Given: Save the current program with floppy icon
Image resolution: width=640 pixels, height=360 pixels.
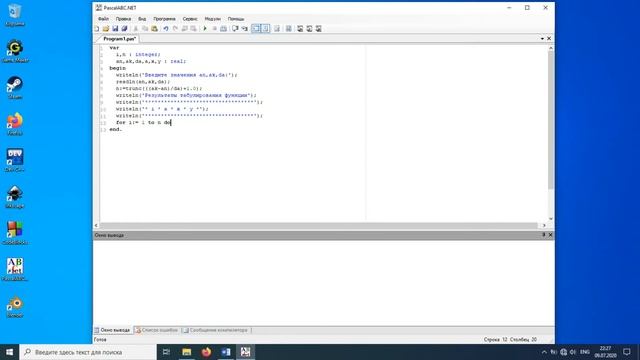Looking at the screenshot, I should [x=115, y=29].
